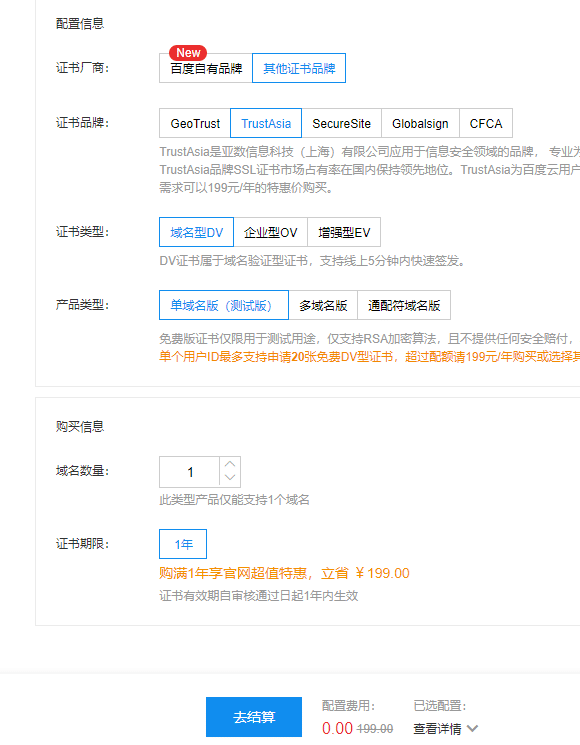580x745 pixels.
Task: Select 其他证书品牌 vendor option
Action: click(299, 68)
